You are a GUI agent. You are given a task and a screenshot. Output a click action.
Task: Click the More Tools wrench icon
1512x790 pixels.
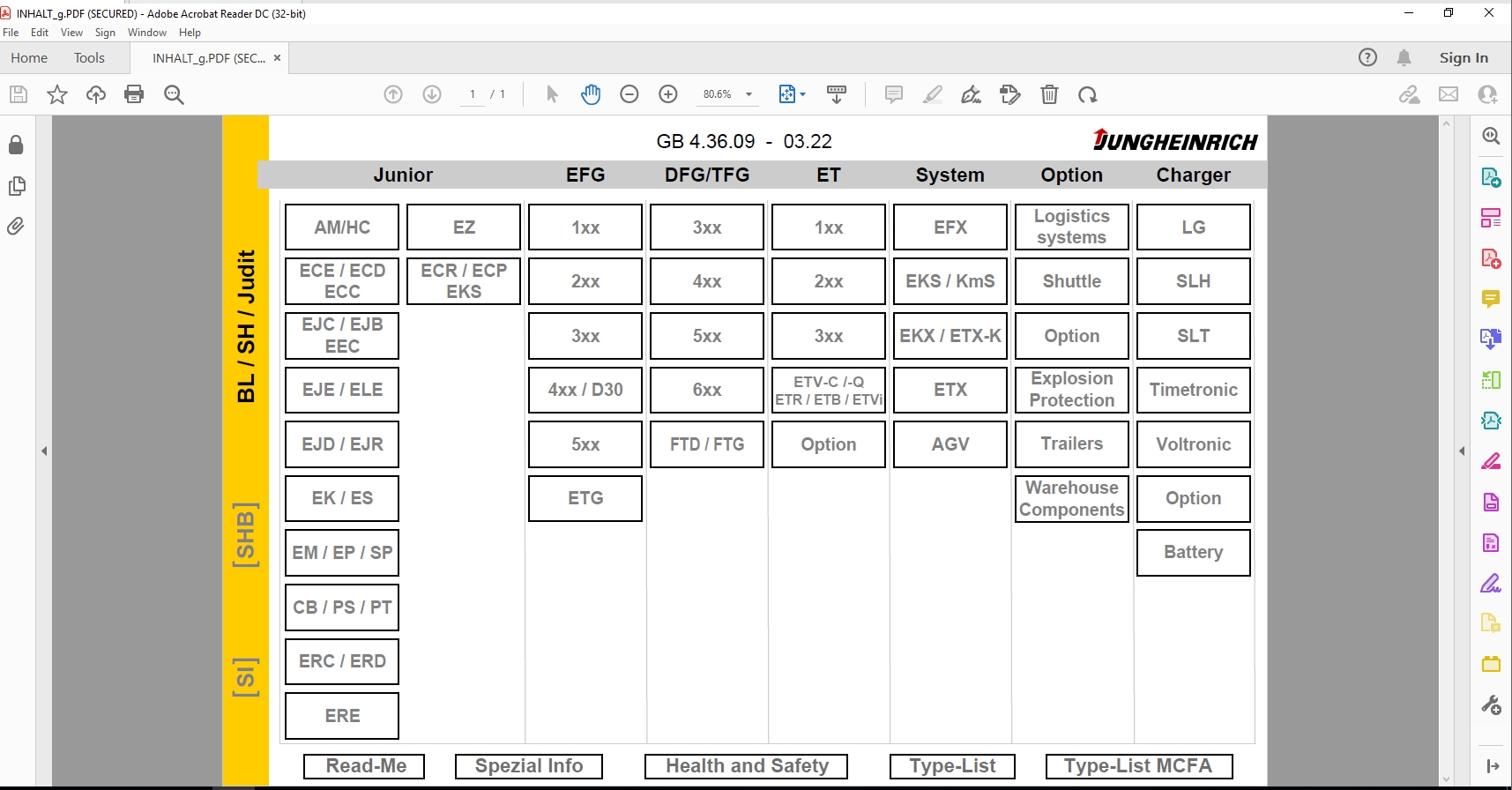point(1491,704)
